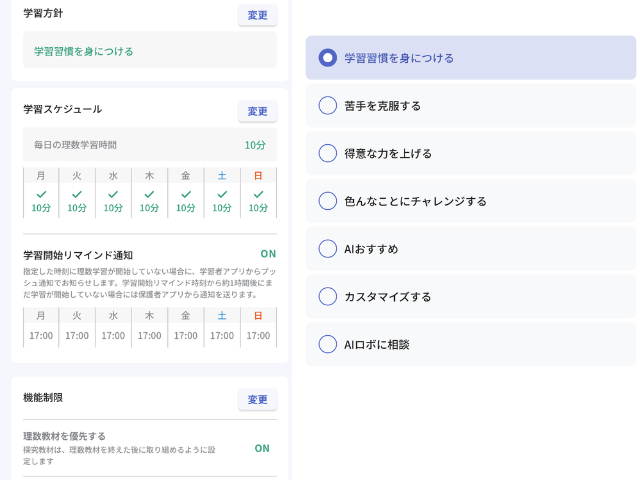Click Monday's checkmark in 学習スケジュール
Screen dimensions: 640x480
tap(41, 194)
